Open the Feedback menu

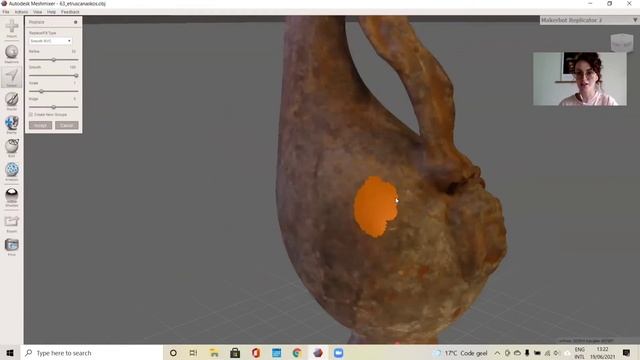tap(70, 12)
